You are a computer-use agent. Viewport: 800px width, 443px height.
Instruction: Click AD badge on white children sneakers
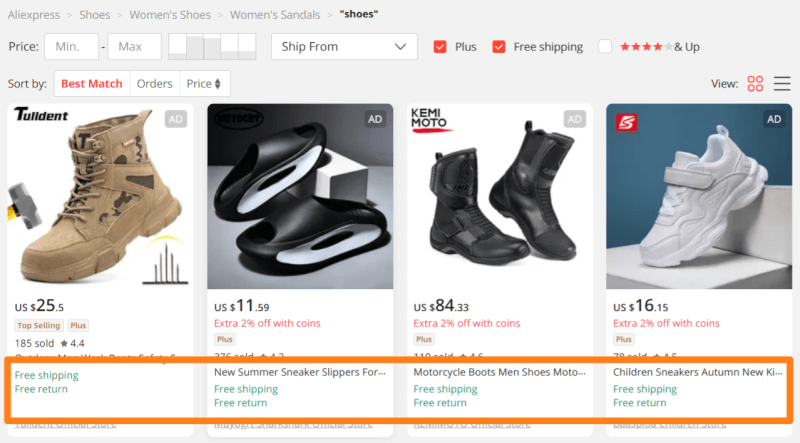[x=774, y=119]
